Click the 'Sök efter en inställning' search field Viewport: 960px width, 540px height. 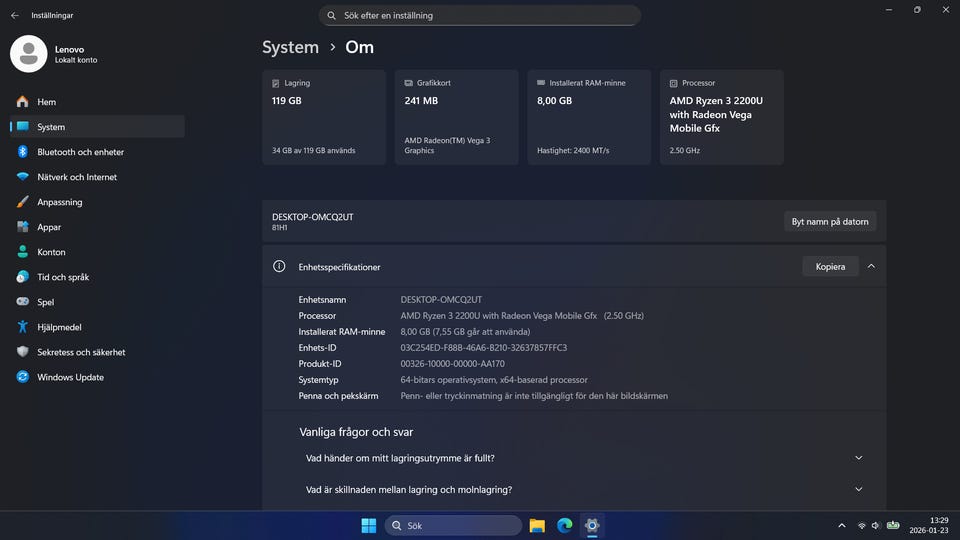click(480, 16)
